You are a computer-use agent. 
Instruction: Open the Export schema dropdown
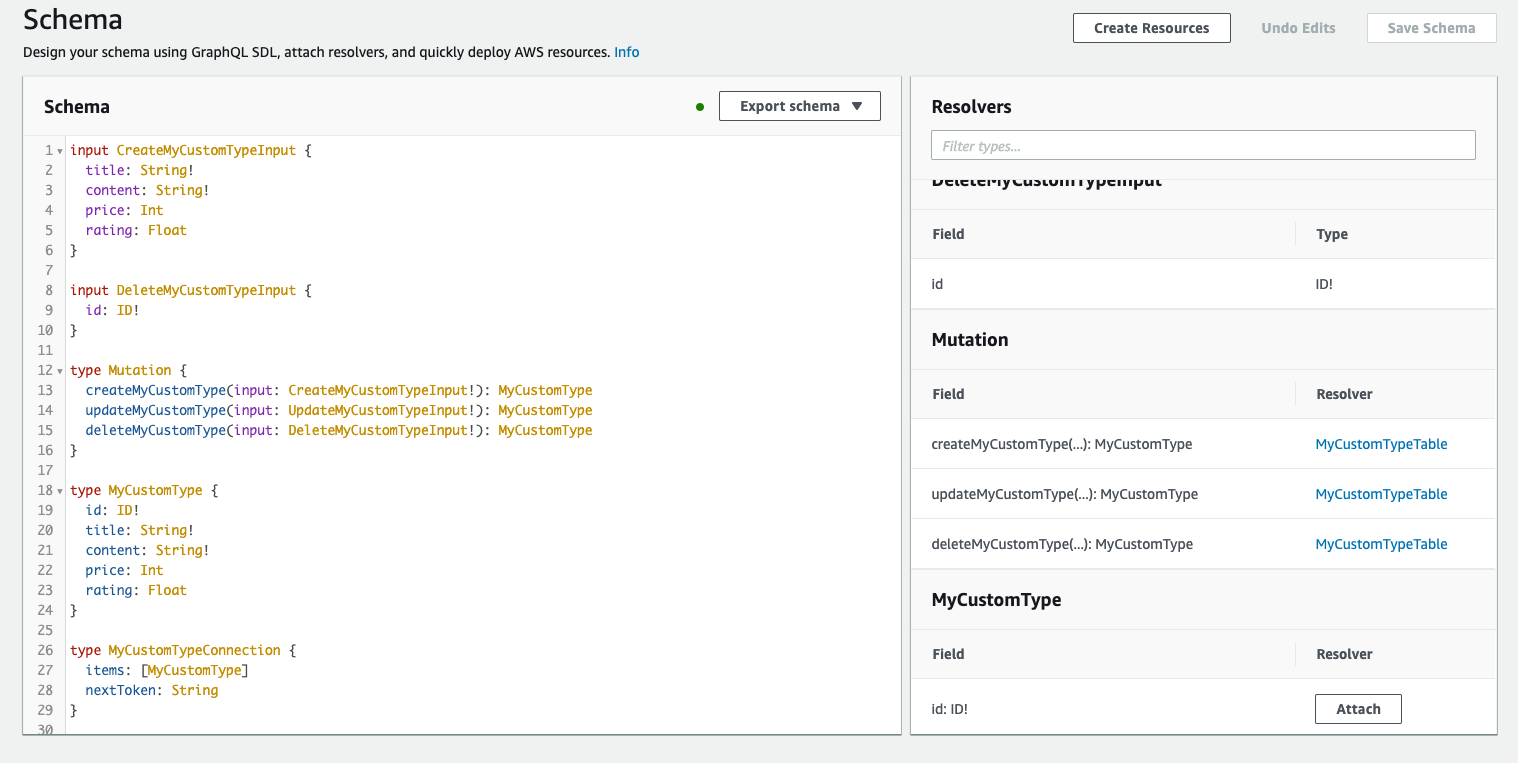800,106
